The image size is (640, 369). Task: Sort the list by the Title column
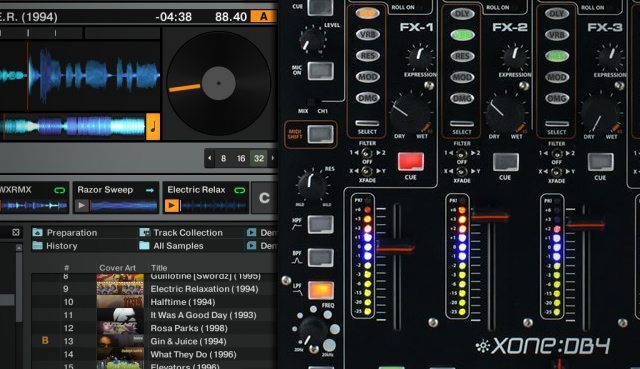click(159, 268)
